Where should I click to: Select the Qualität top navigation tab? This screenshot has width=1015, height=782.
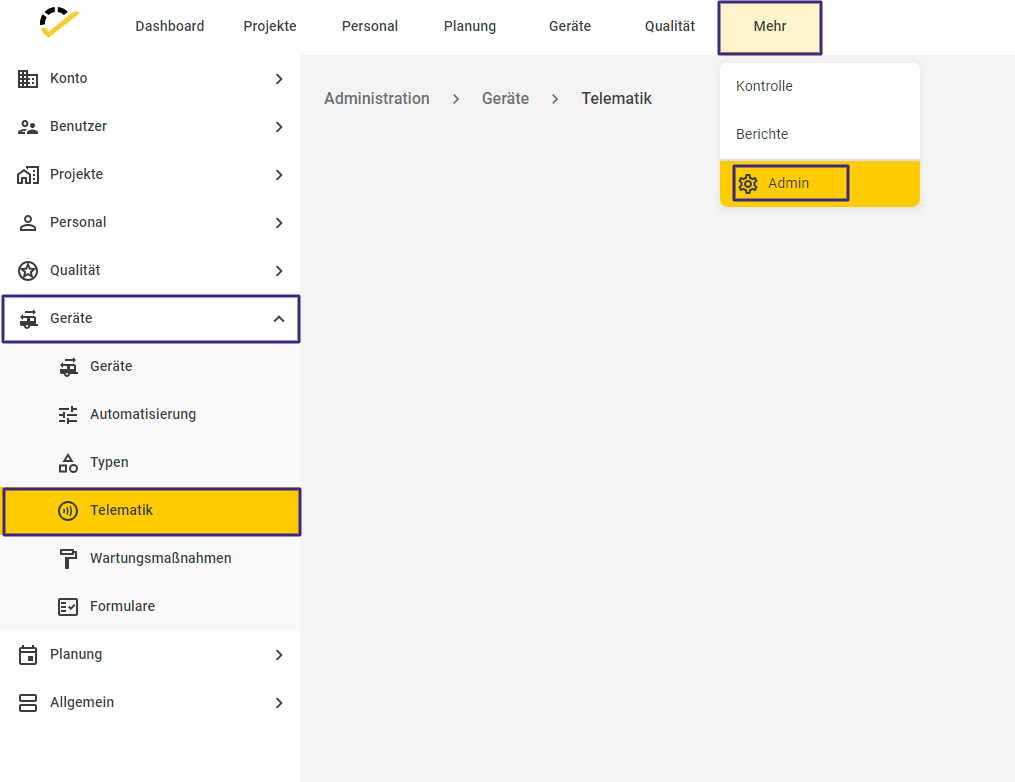click(x=670, y=27)
